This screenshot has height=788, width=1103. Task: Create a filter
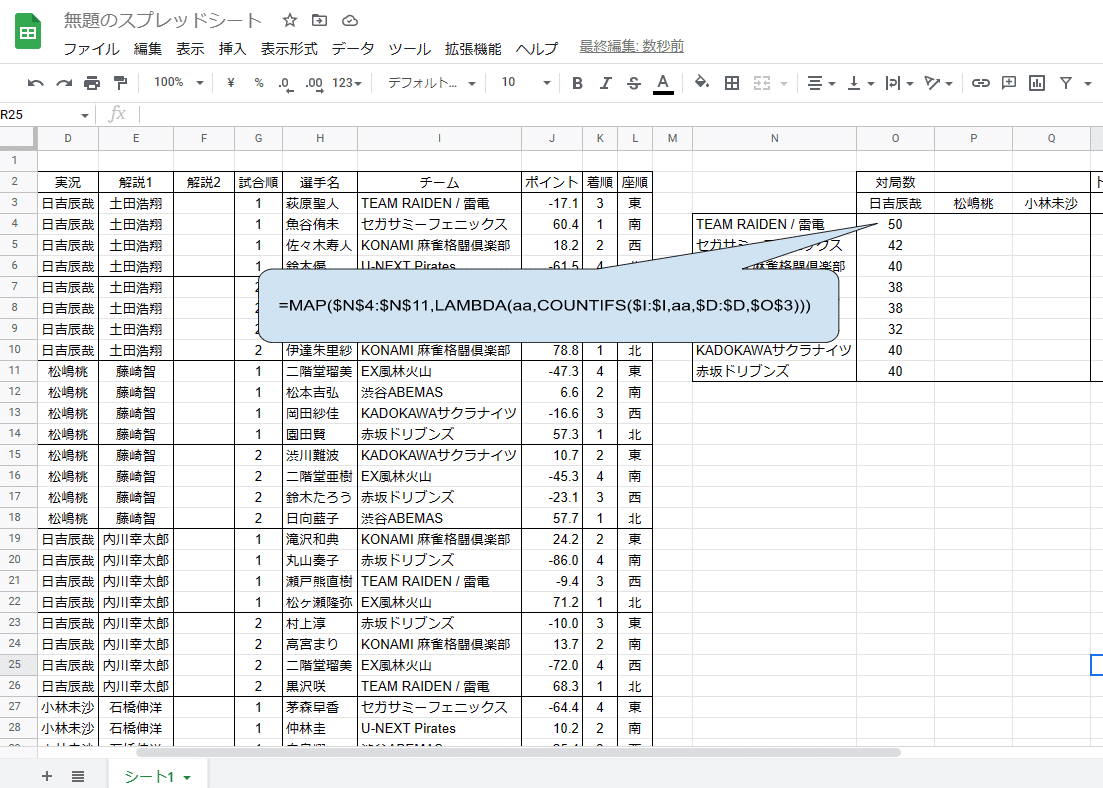click(1066, 83)
